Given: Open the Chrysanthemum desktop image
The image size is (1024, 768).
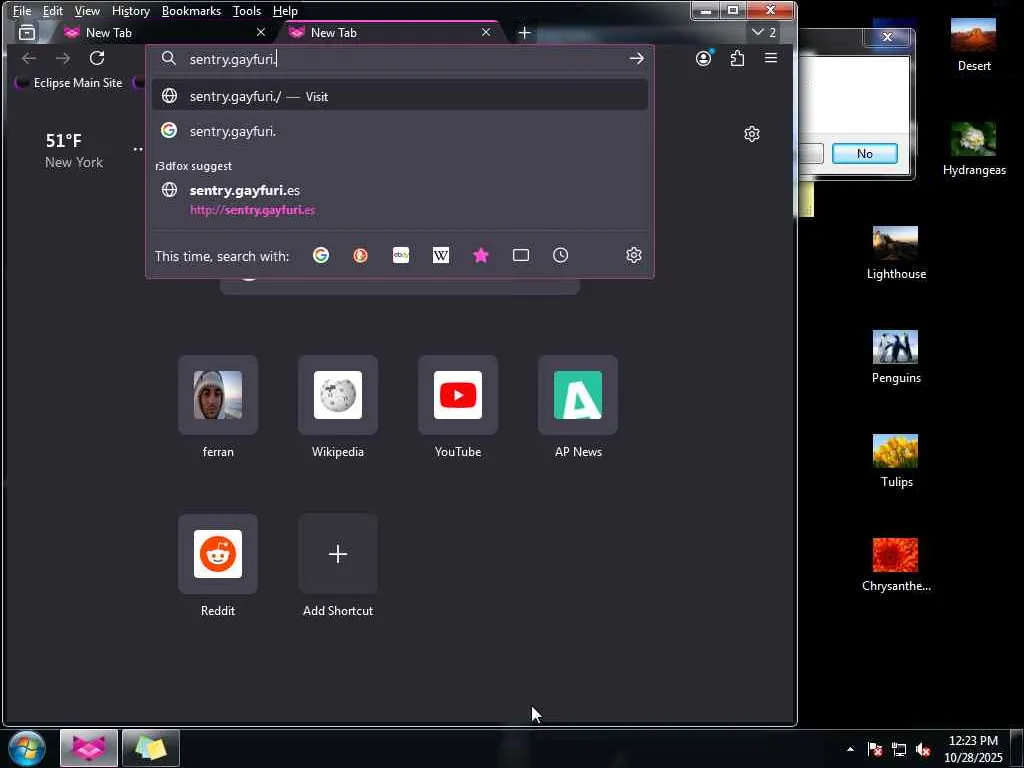Looking at the screenshot, I should 896,564.
